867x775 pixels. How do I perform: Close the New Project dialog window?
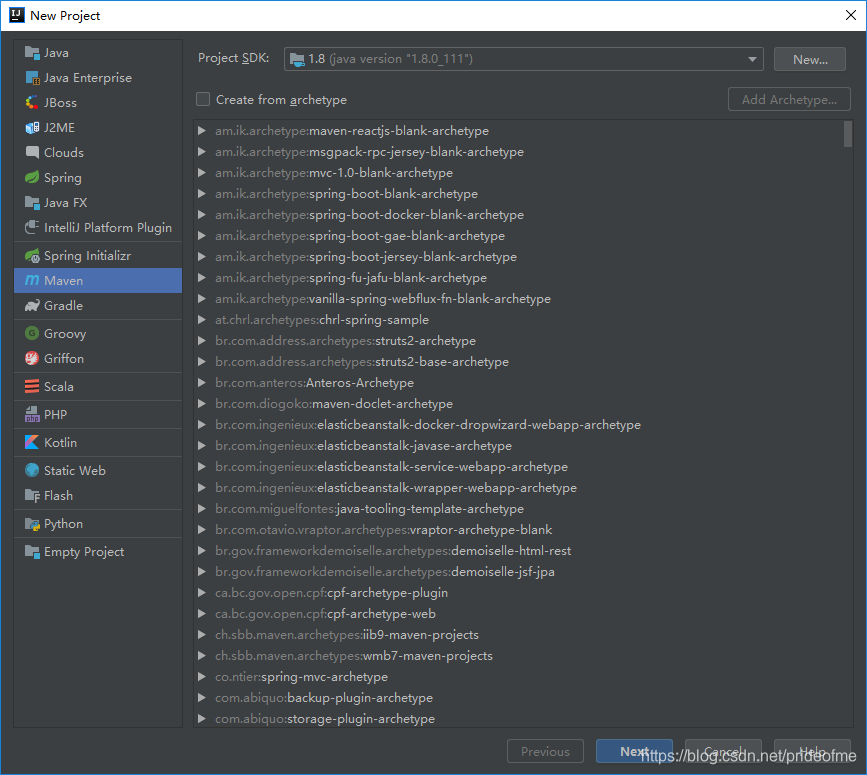(850, 15)
